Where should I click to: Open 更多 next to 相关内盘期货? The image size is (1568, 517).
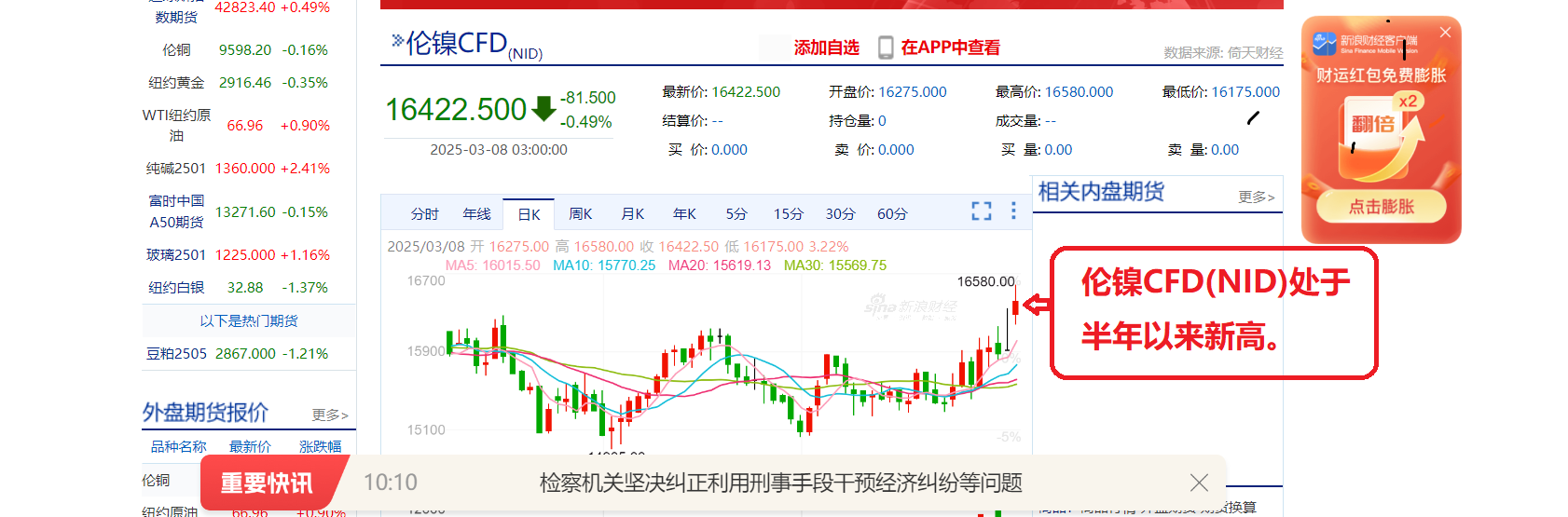click(1256, 197)
